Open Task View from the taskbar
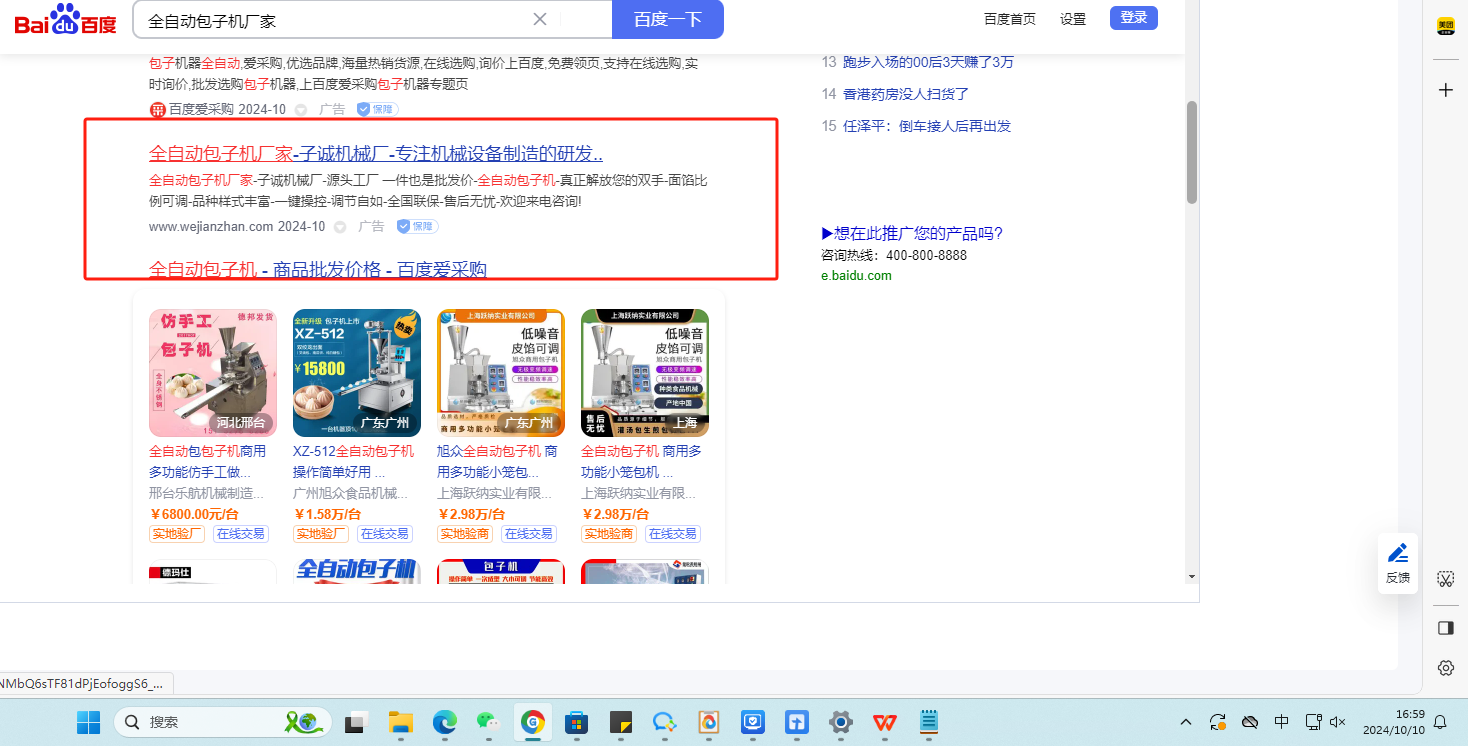1468x746 pixels. 357,722
